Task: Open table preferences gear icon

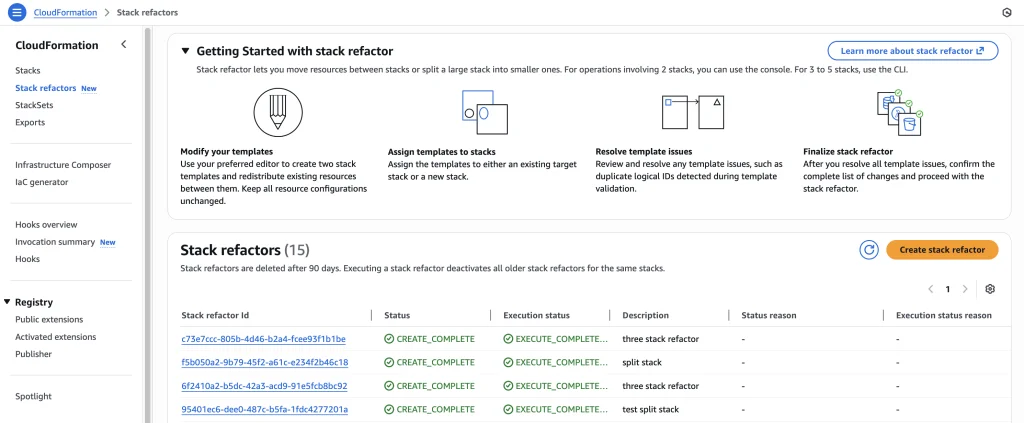Action: point(990,289)
